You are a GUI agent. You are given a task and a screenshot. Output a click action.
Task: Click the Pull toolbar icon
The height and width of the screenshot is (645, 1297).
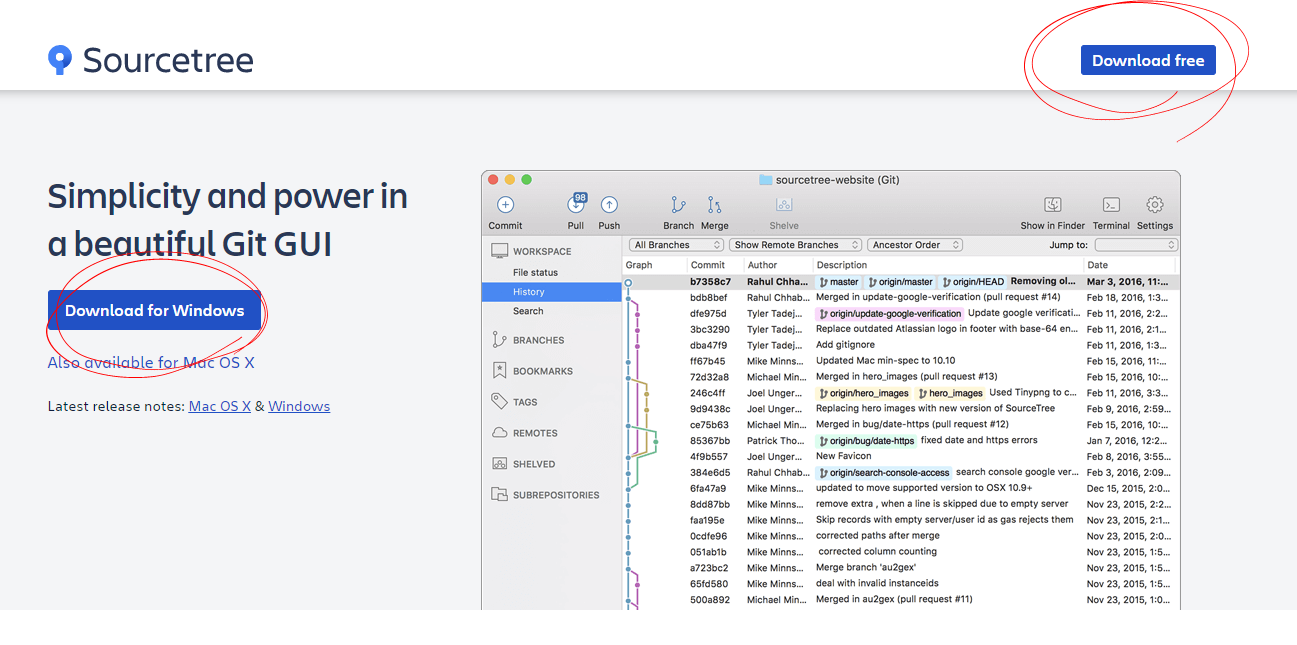coord(576,204)
